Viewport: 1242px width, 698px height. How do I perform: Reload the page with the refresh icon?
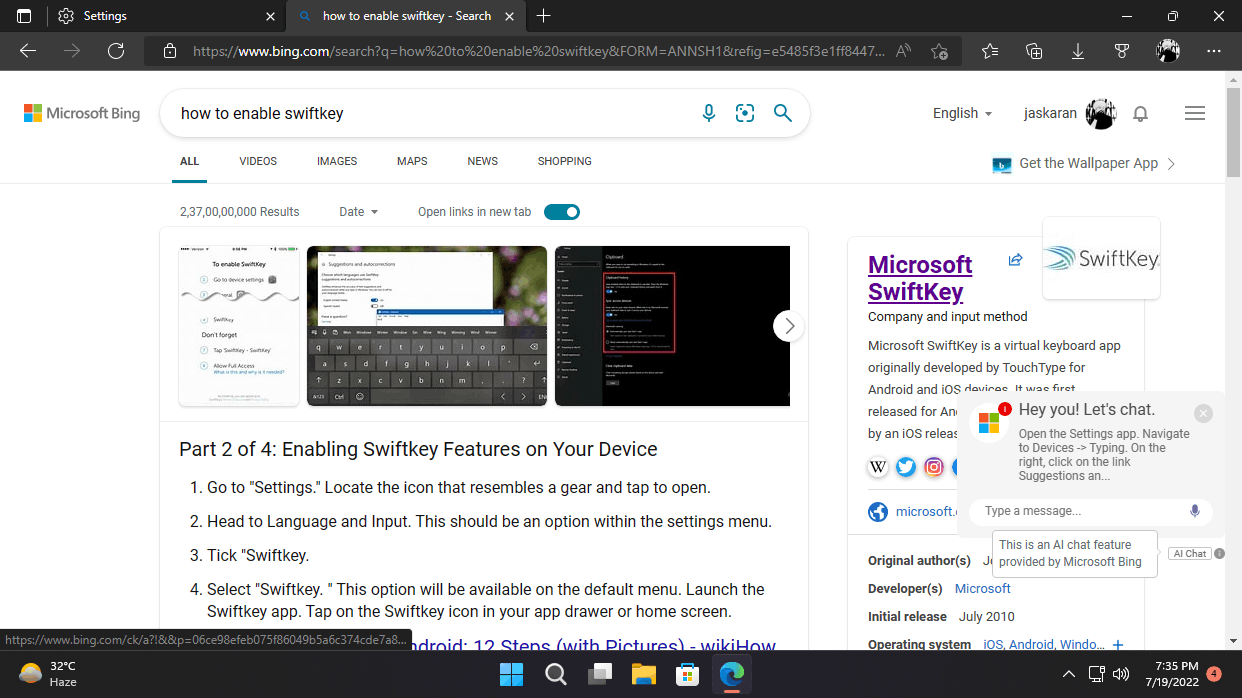[116, 51]
